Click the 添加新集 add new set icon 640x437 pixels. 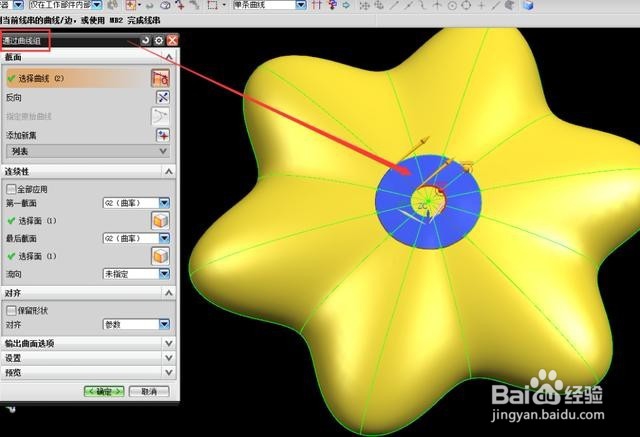tap(163, 135)
